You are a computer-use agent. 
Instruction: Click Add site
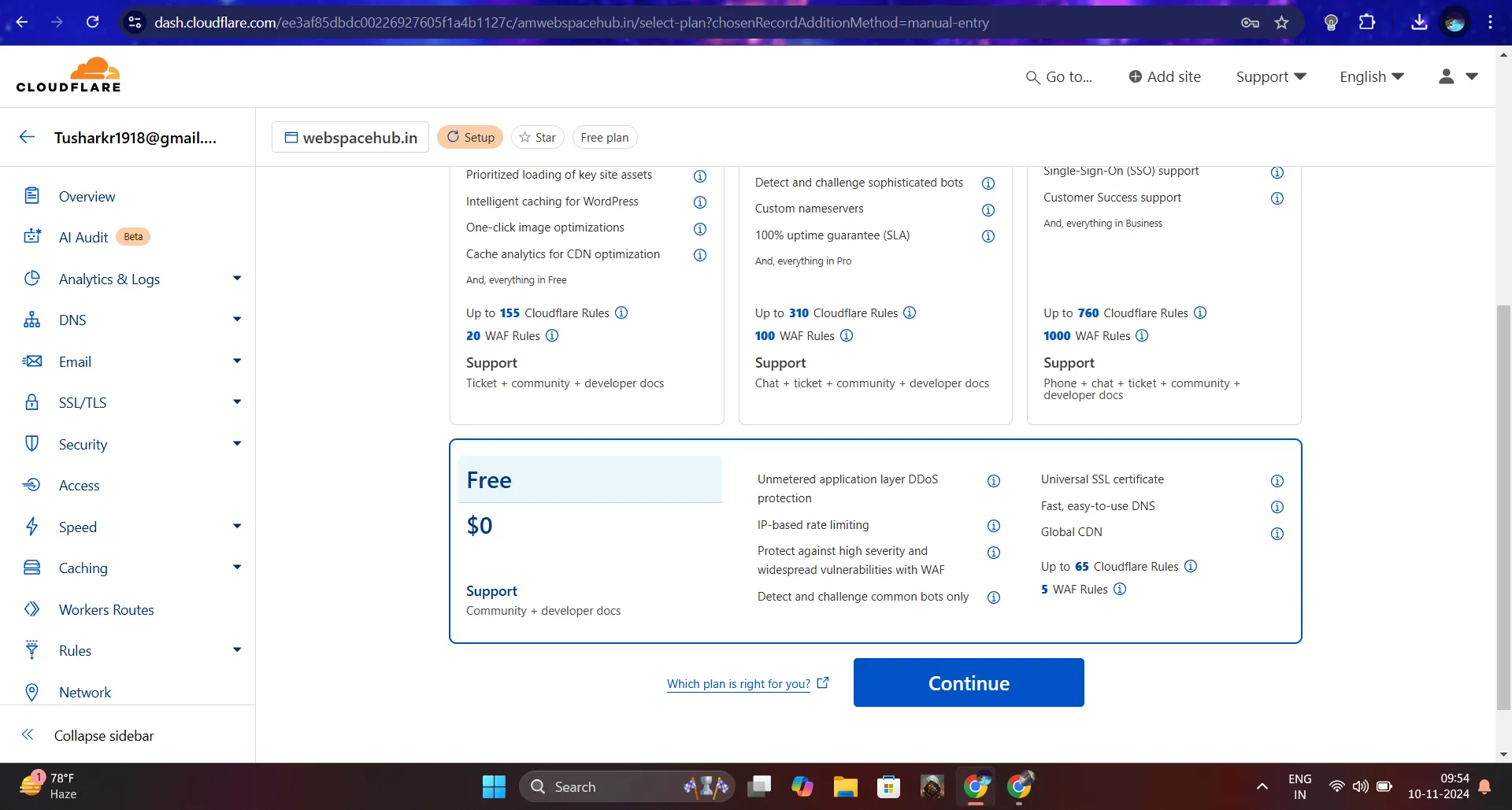click(x=1165, y=76)
